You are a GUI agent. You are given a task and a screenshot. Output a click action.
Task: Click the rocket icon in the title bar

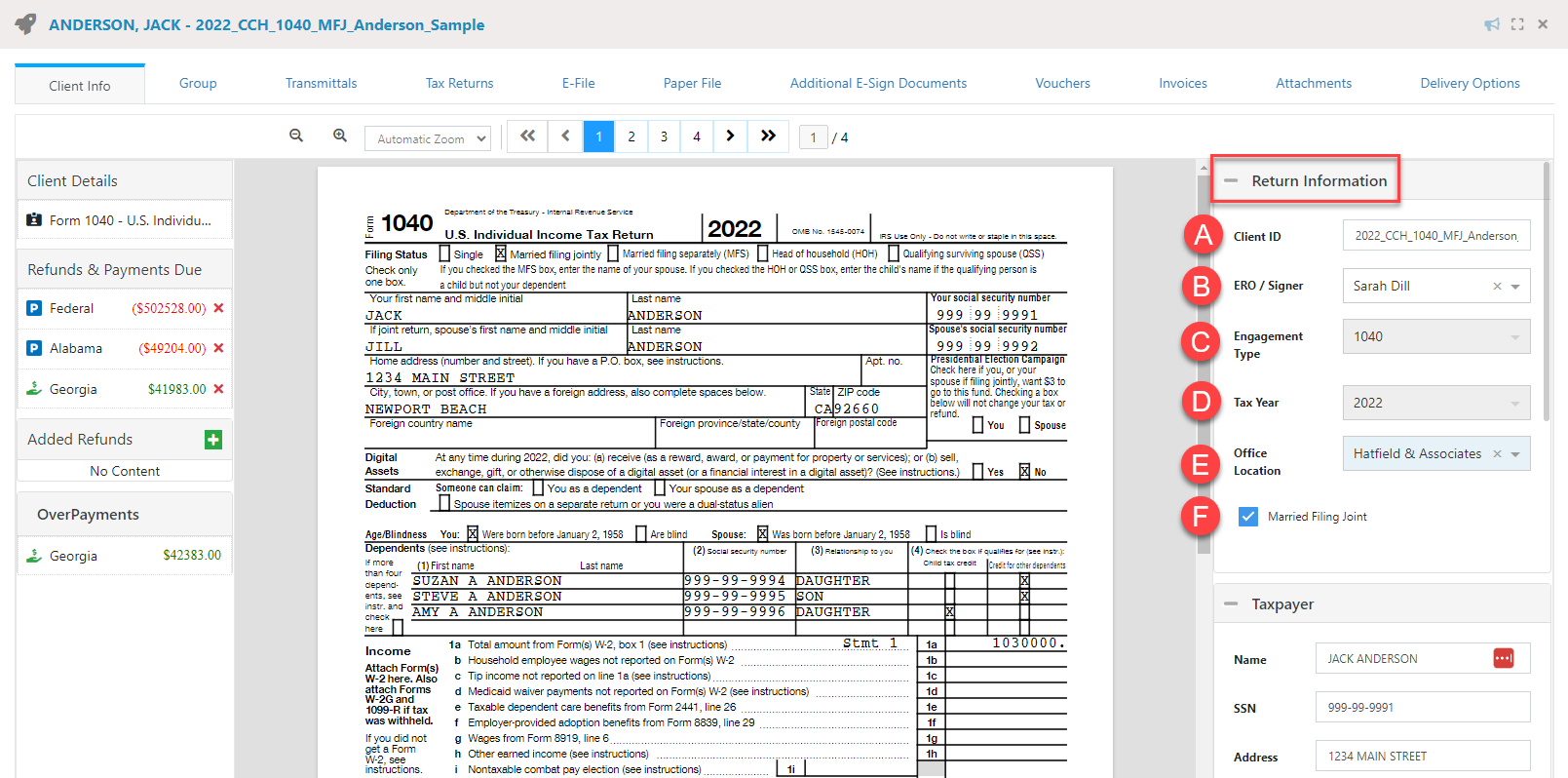click(x=25, y=23)
